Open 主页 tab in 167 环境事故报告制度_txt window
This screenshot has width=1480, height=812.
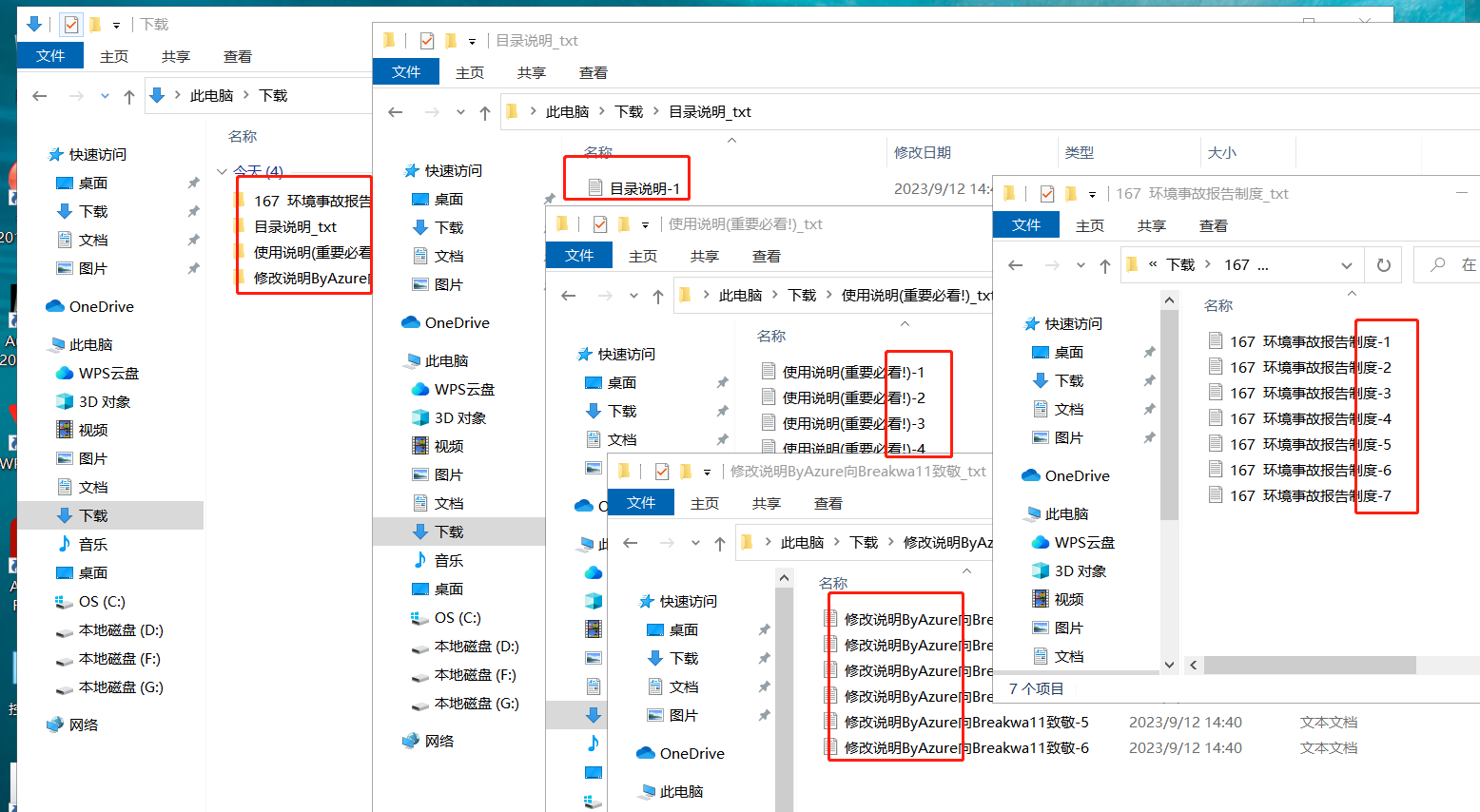click(x=1090, y=225)
